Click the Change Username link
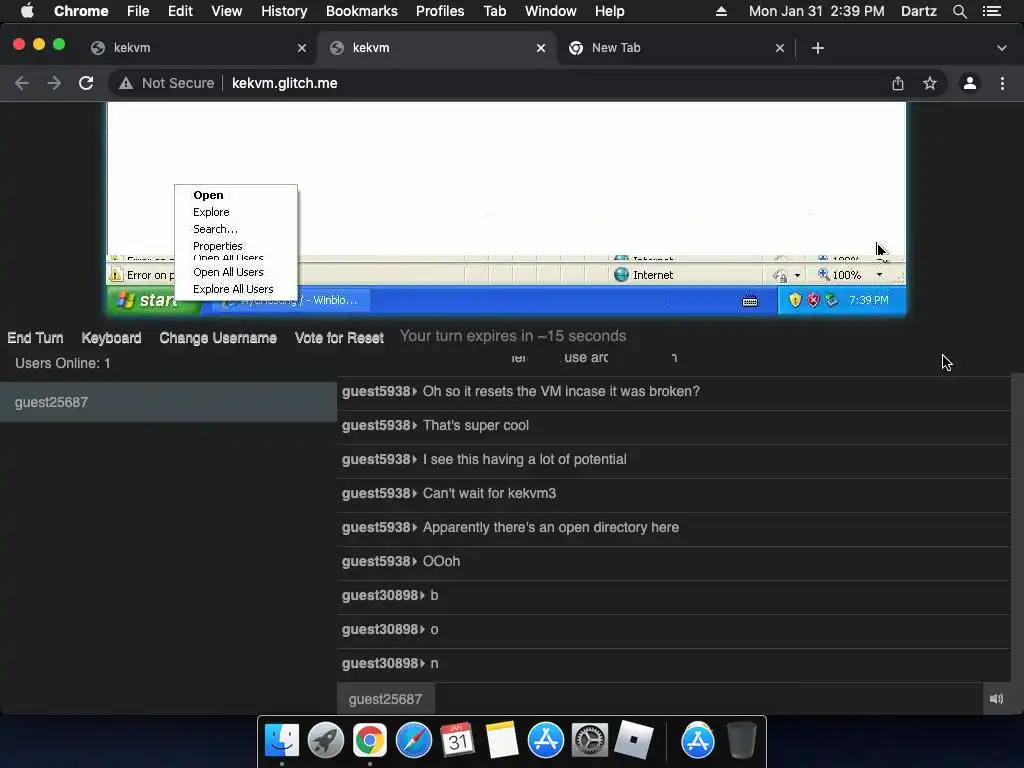 (x=218, y=338)
